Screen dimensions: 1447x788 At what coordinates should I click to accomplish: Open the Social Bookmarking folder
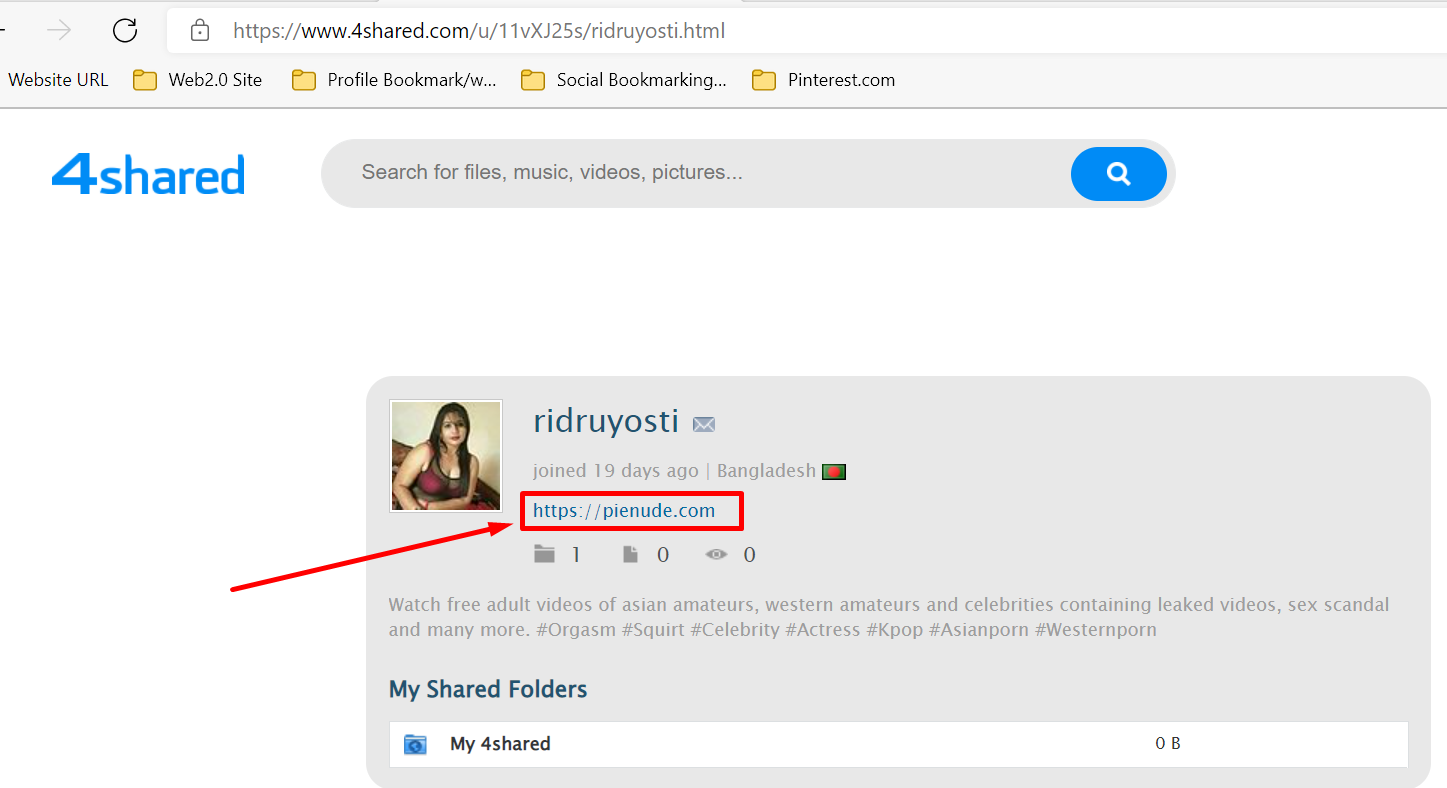click(x=624, y=80)
